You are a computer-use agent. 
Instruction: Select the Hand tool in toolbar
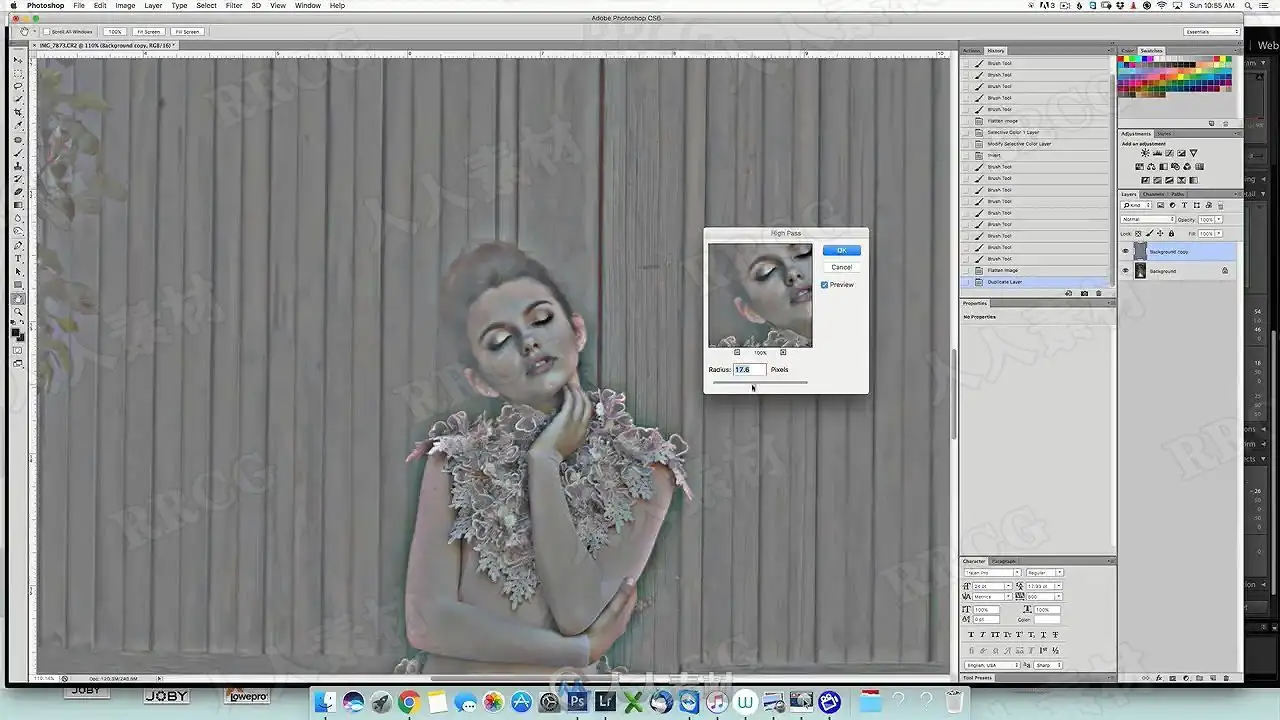(18, 298)
